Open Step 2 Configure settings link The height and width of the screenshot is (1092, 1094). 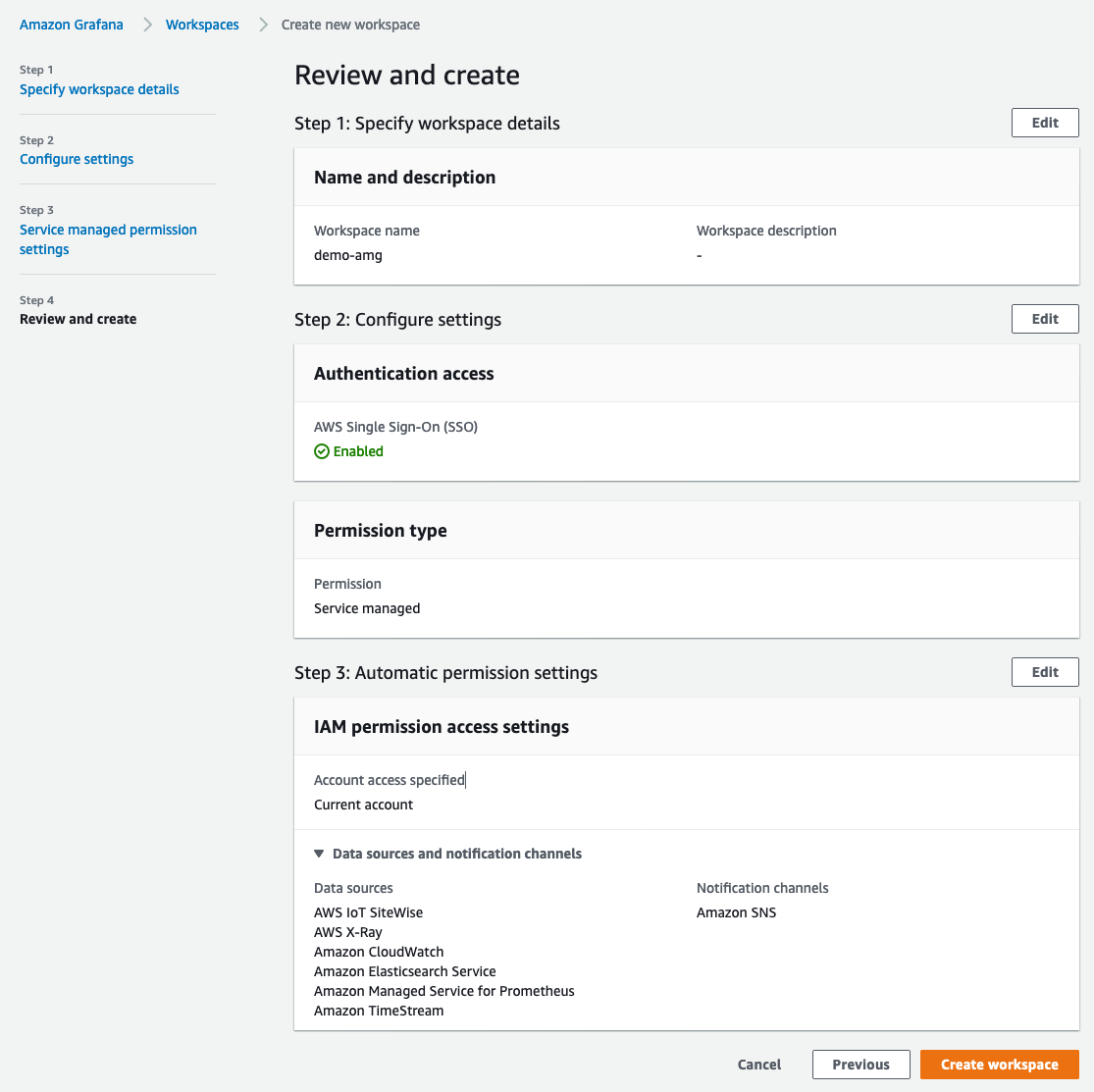(x=77, y=159)
